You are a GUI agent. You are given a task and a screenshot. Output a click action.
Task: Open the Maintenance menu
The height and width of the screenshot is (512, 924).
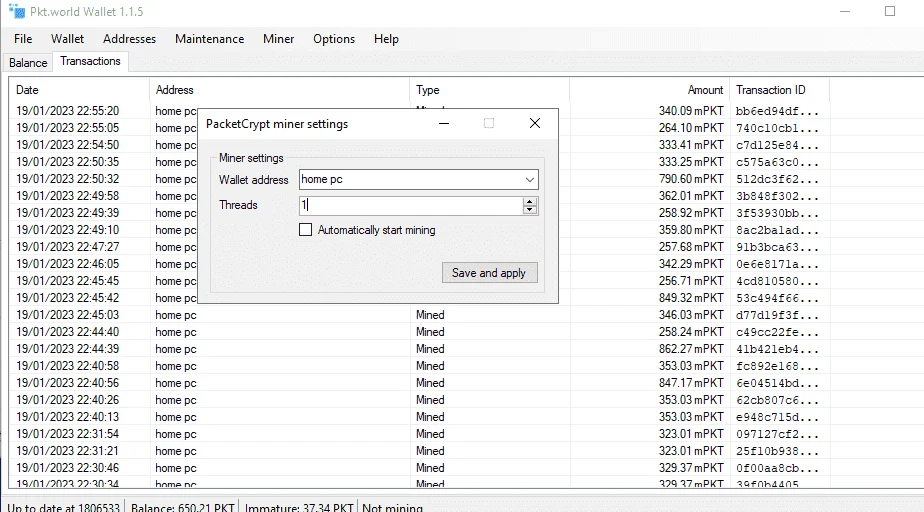click(x=209, y=39)
